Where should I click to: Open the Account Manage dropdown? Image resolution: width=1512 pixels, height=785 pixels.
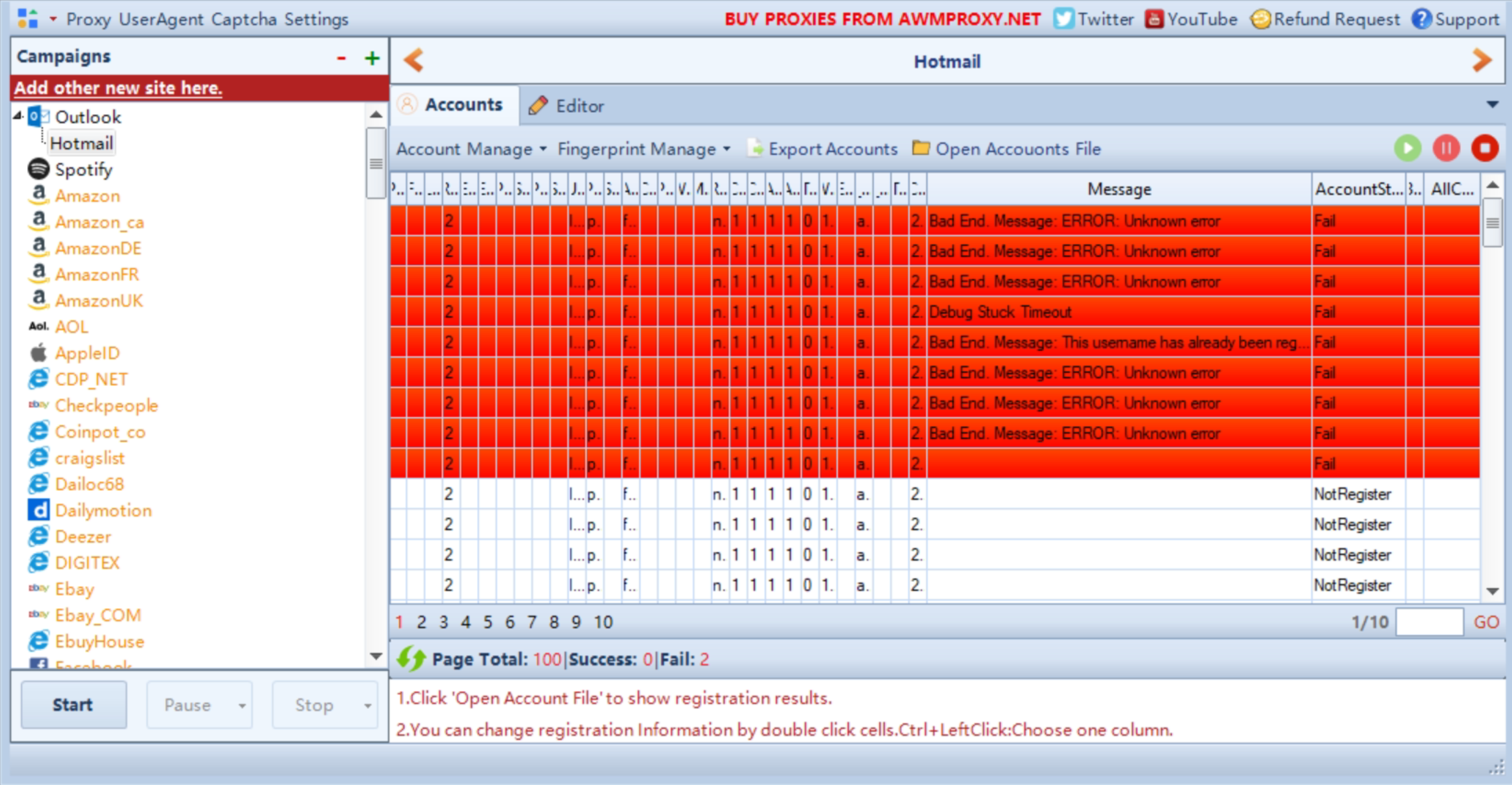click(470, 149)
